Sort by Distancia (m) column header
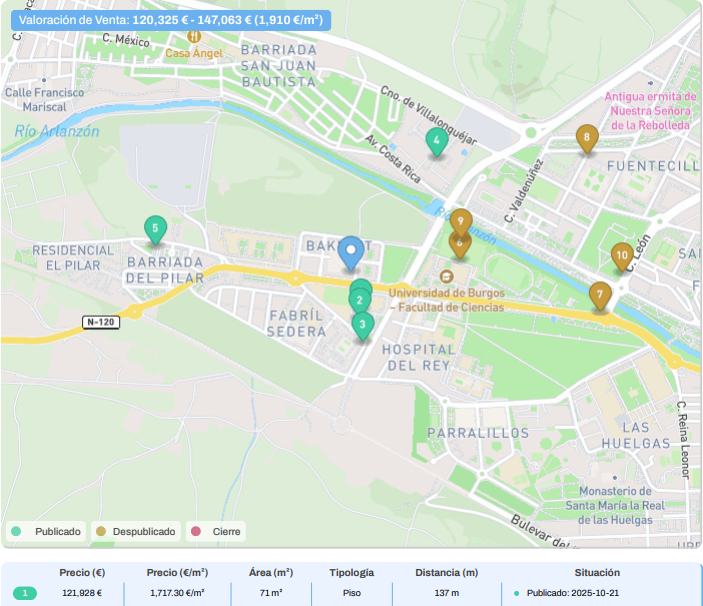Image resolution: width=703 pixels, height=606 pixels. pyautogui.click(x=446, y=573)
